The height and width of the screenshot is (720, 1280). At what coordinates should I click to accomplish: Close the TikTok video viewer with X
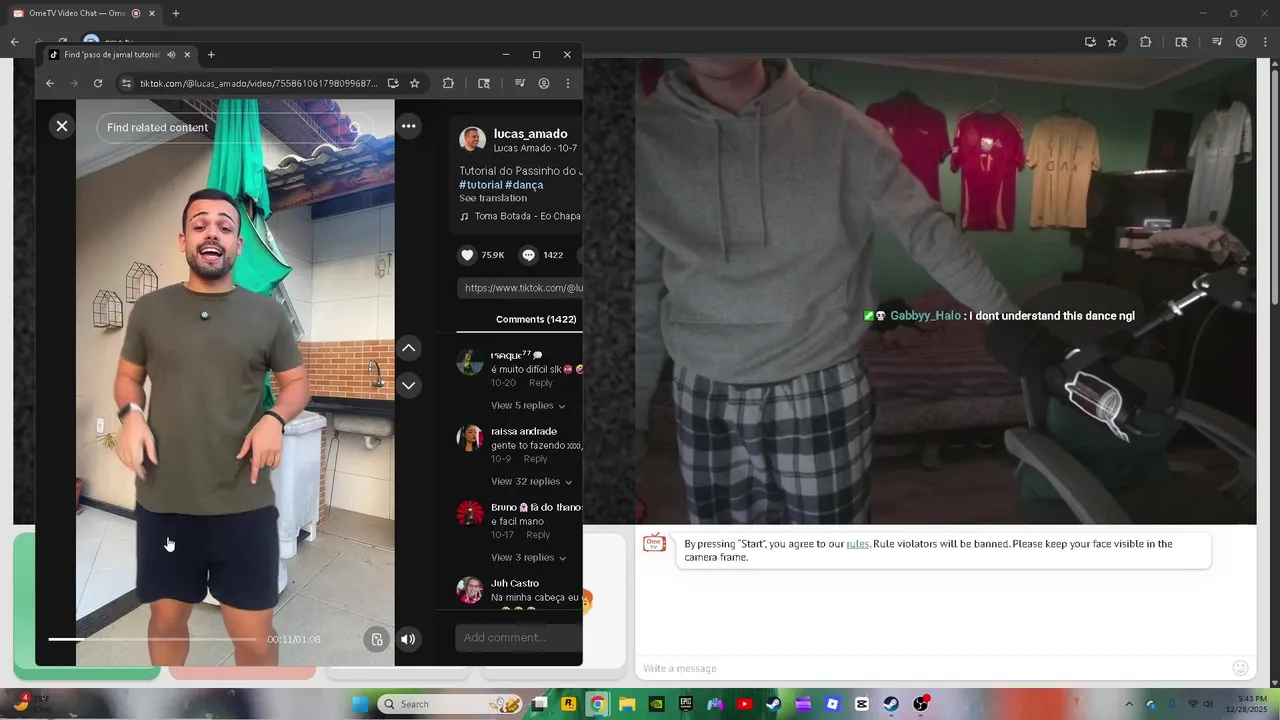pos(62,126)
